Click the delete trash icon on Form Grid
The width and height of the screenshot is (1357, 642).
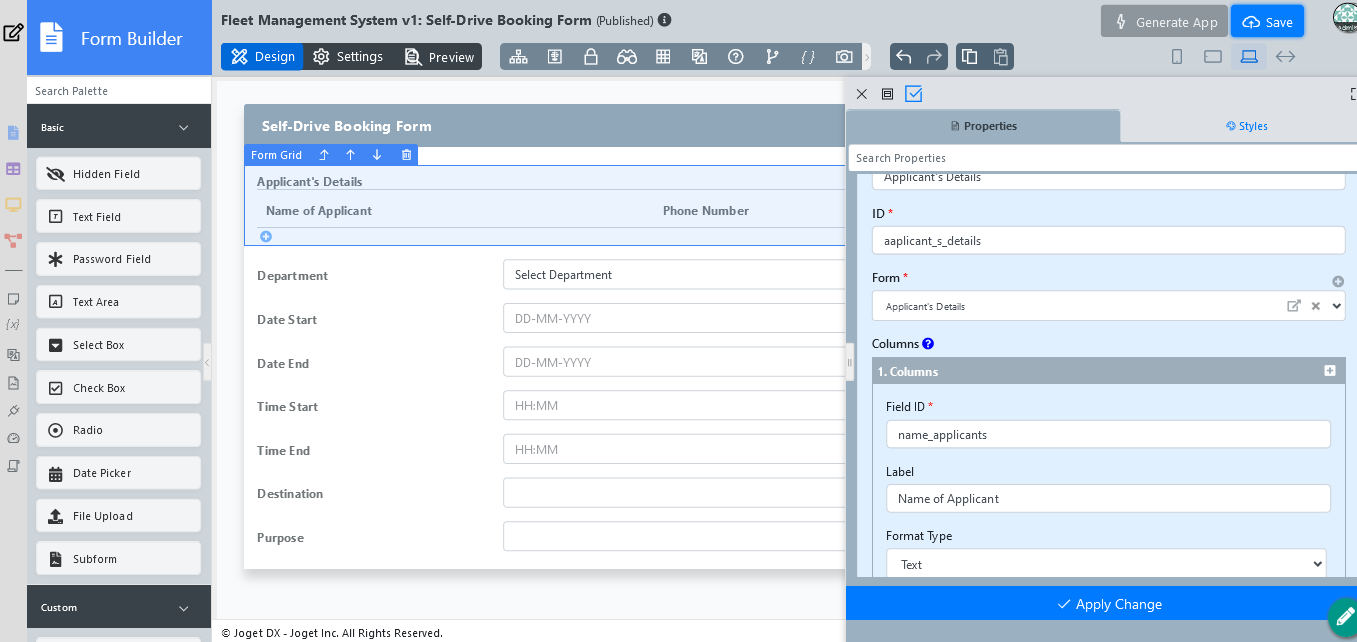click(x=406, y=155)
